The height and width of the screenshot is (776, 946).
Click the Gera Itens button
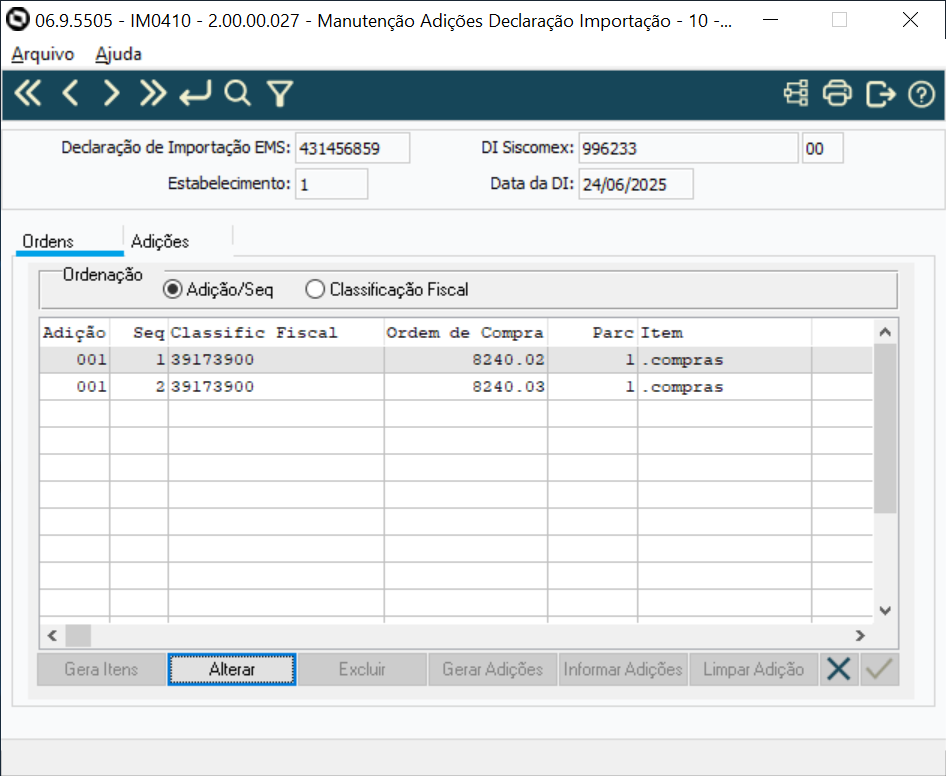(101, 669)
